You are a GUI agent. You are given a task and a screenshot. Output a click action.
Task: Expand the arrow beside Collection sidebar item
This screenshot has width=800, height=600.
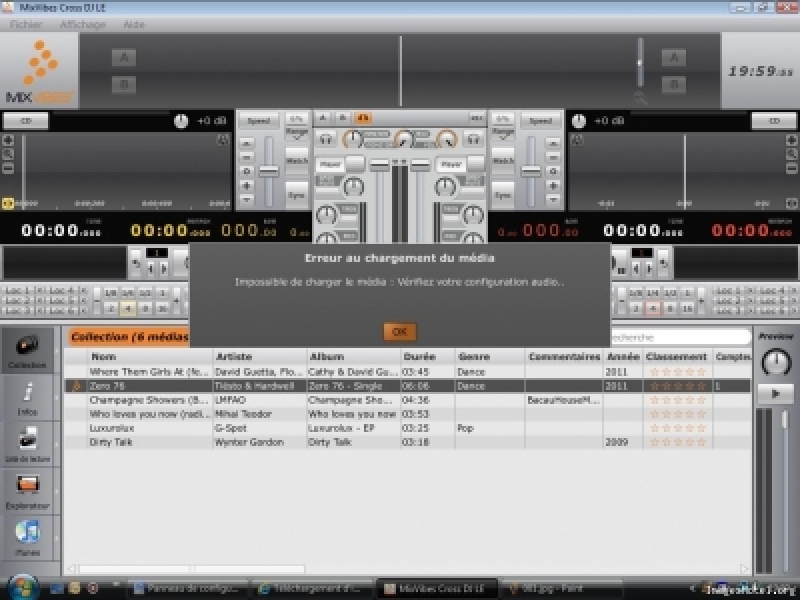57,352
